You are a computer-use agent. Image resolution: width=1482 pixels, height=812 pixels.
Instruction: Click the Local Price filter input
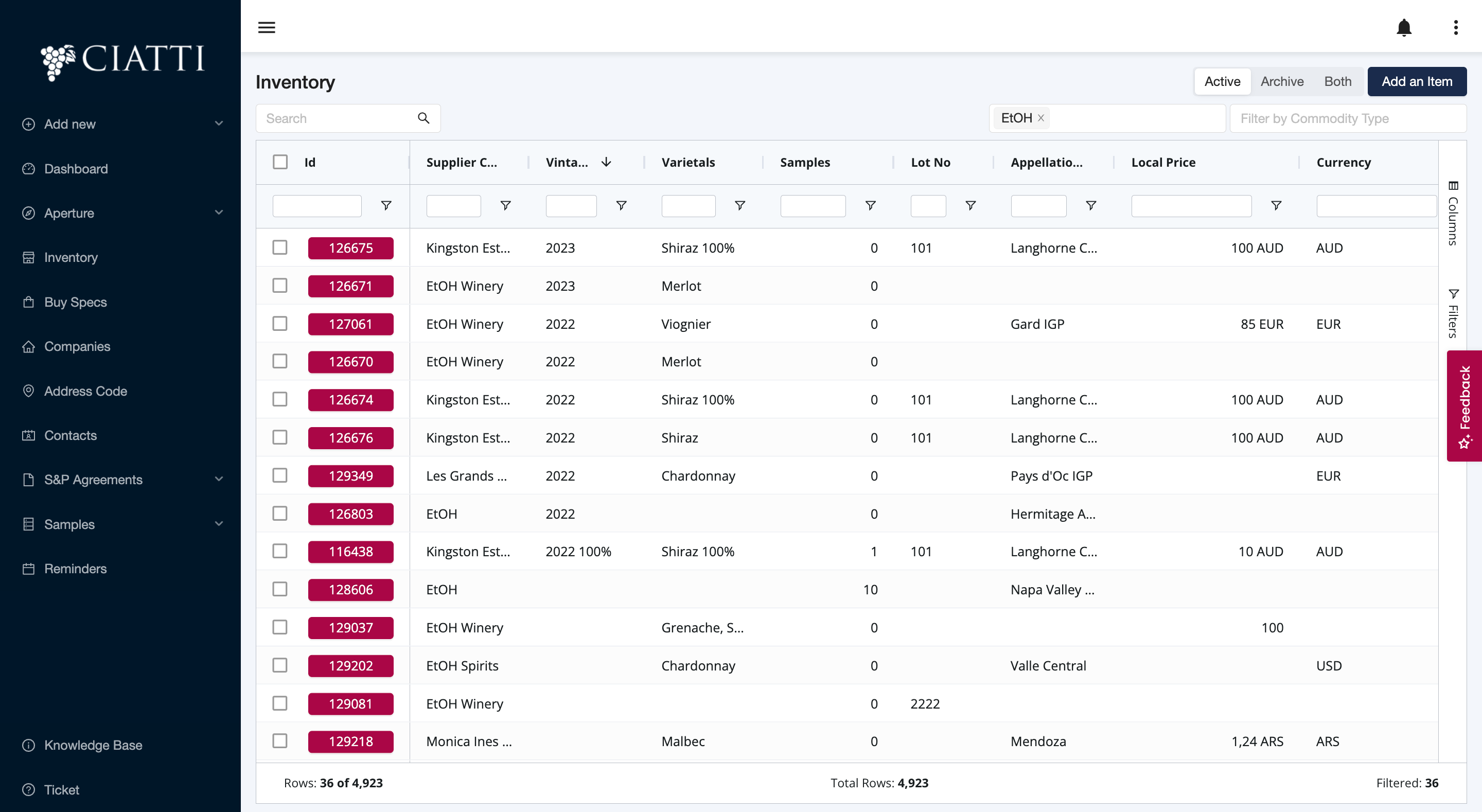(1191, 205)
